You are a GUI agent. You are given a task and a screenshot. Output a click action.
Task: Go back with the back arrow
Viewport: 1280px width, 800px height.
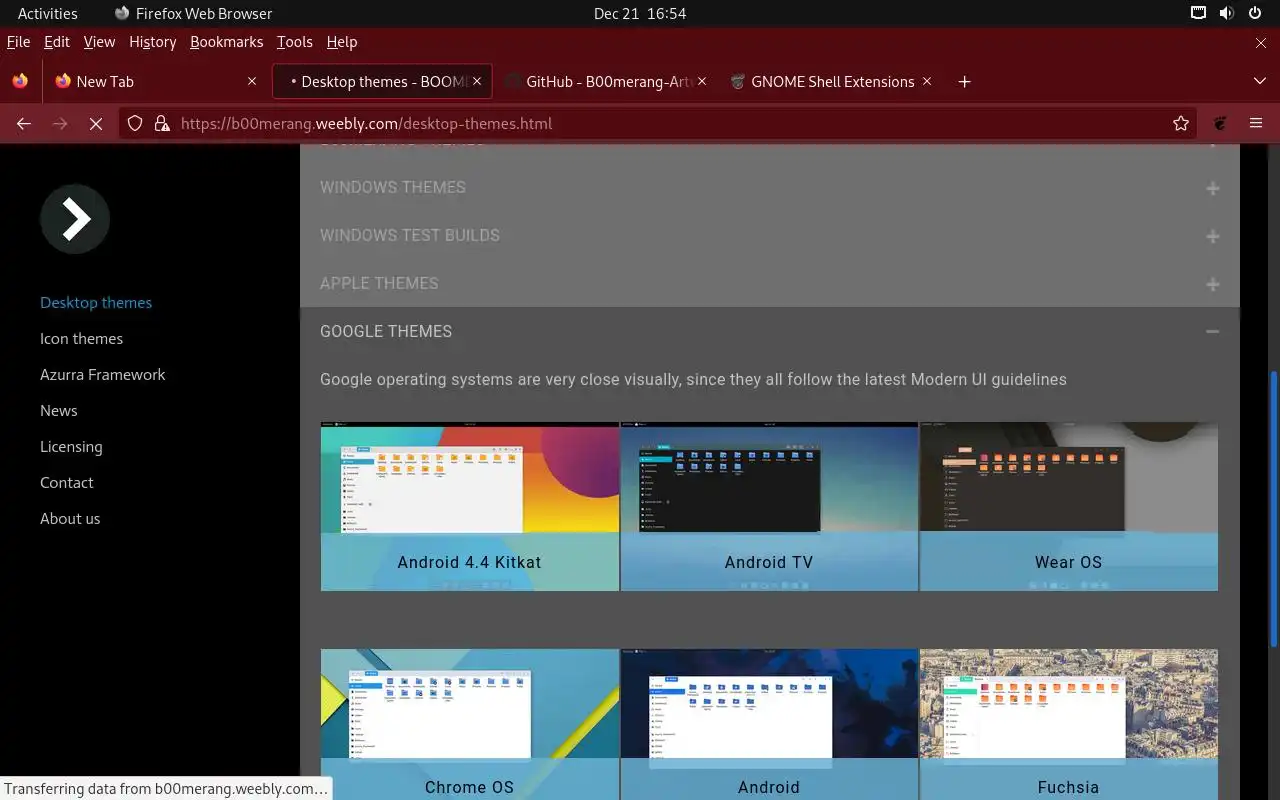point(24,123)
